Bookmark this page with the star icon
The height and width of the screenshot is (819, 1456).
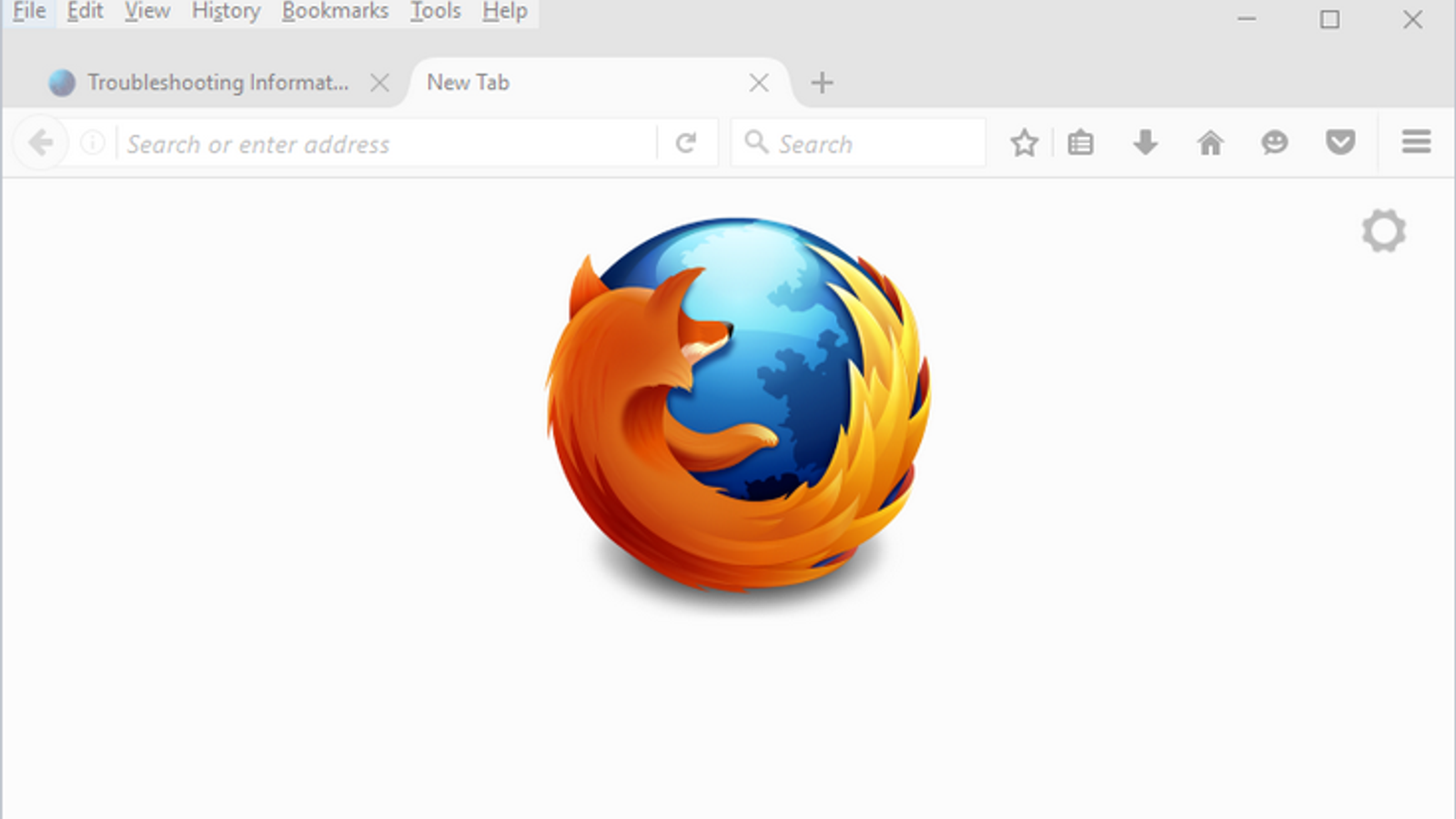[1025, 143]
